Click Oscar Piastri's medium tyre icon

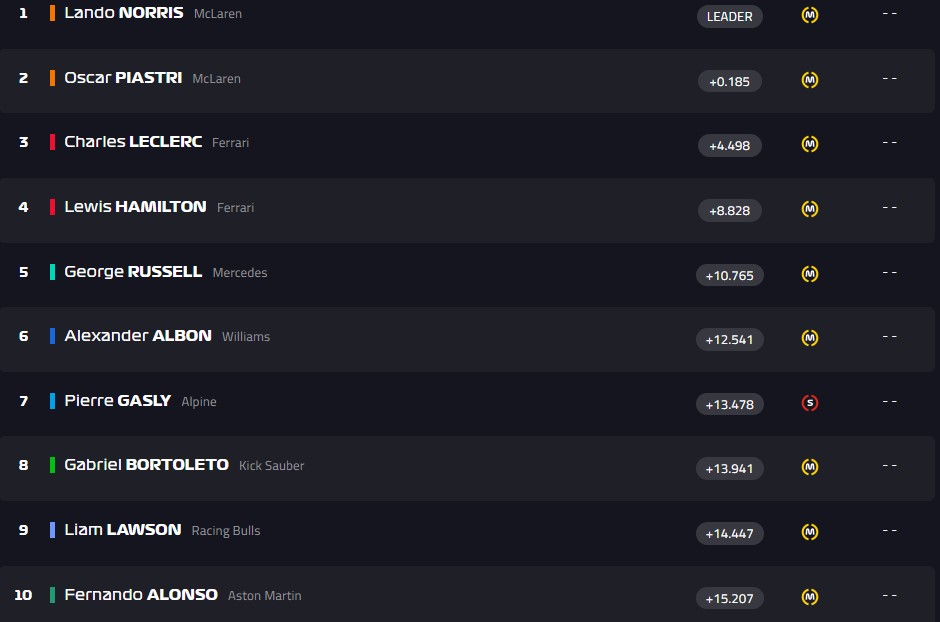pos(810,80)
